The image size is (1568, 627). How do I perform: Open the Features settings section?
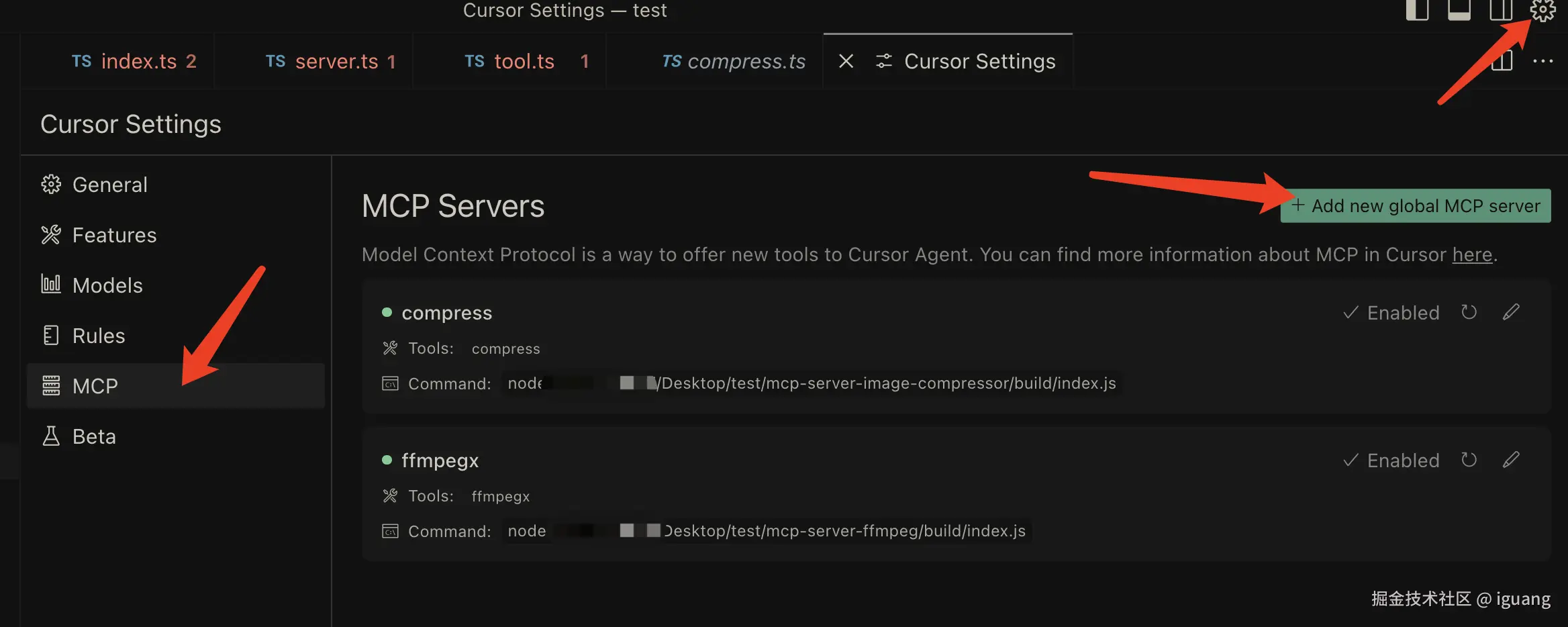coord(176,235)
